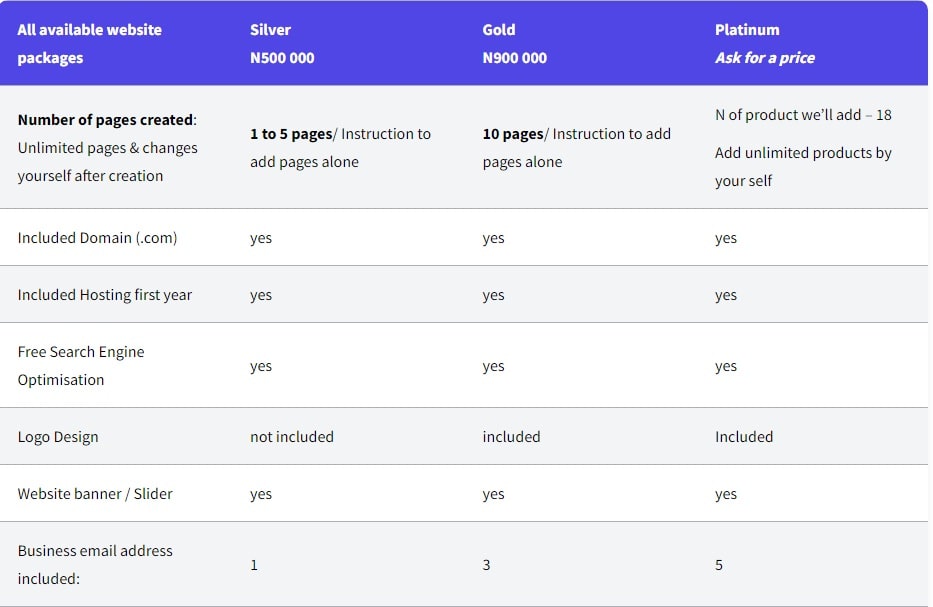
Task: Click Platinum business email count 5
Action: coord(719,565)
